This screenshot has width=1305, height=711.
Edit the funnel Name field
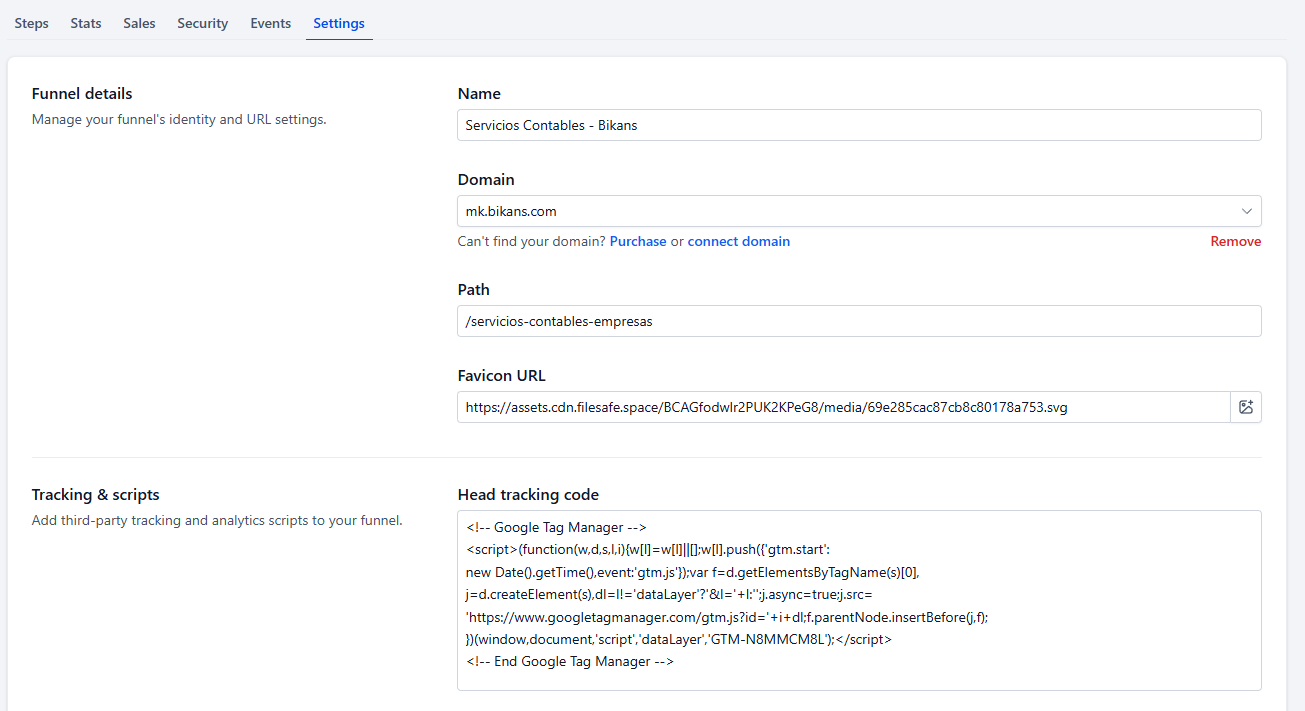[x=859, y=125]
